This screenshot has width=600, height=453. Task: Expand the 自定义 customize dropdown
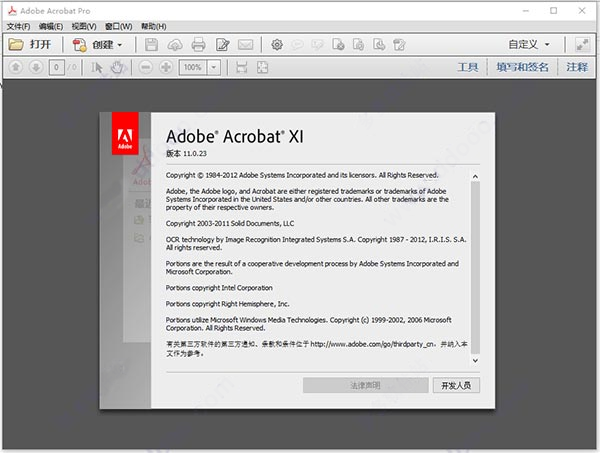pyautogui.click(x=529, y=44)
